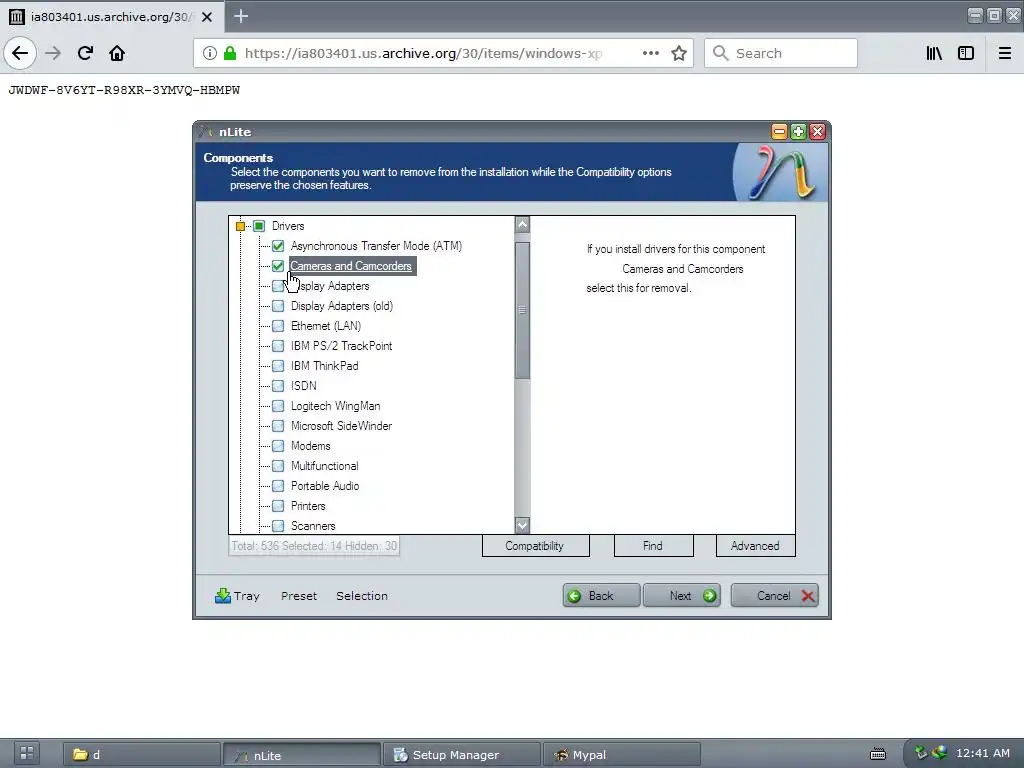Check the ISDN checkbox
The width and height of the screenshot is (1024, 768).
tap(278, 386)
